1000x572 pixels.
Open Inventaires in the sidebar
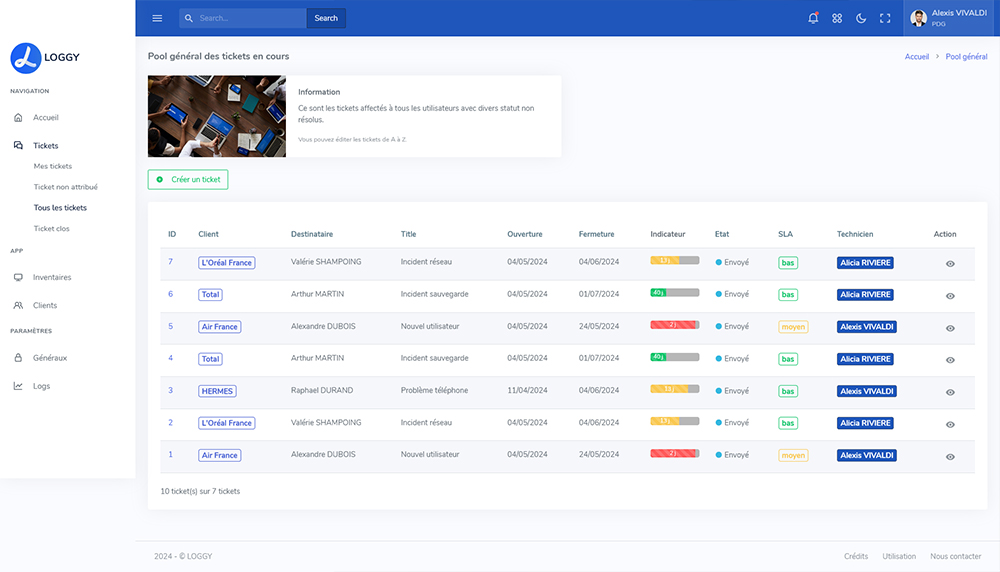(x=52, y=277)
